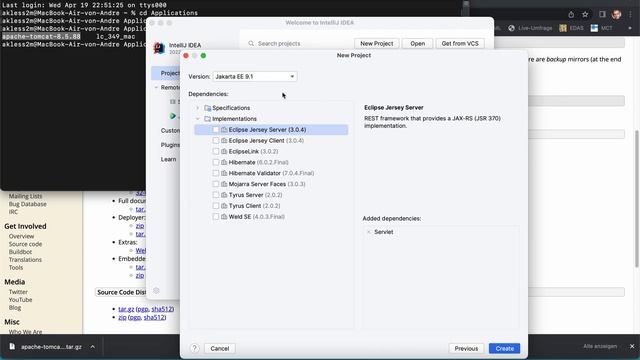640x360 pixels.
Task: Open the browser profile avatar
Action: (616, 15)
